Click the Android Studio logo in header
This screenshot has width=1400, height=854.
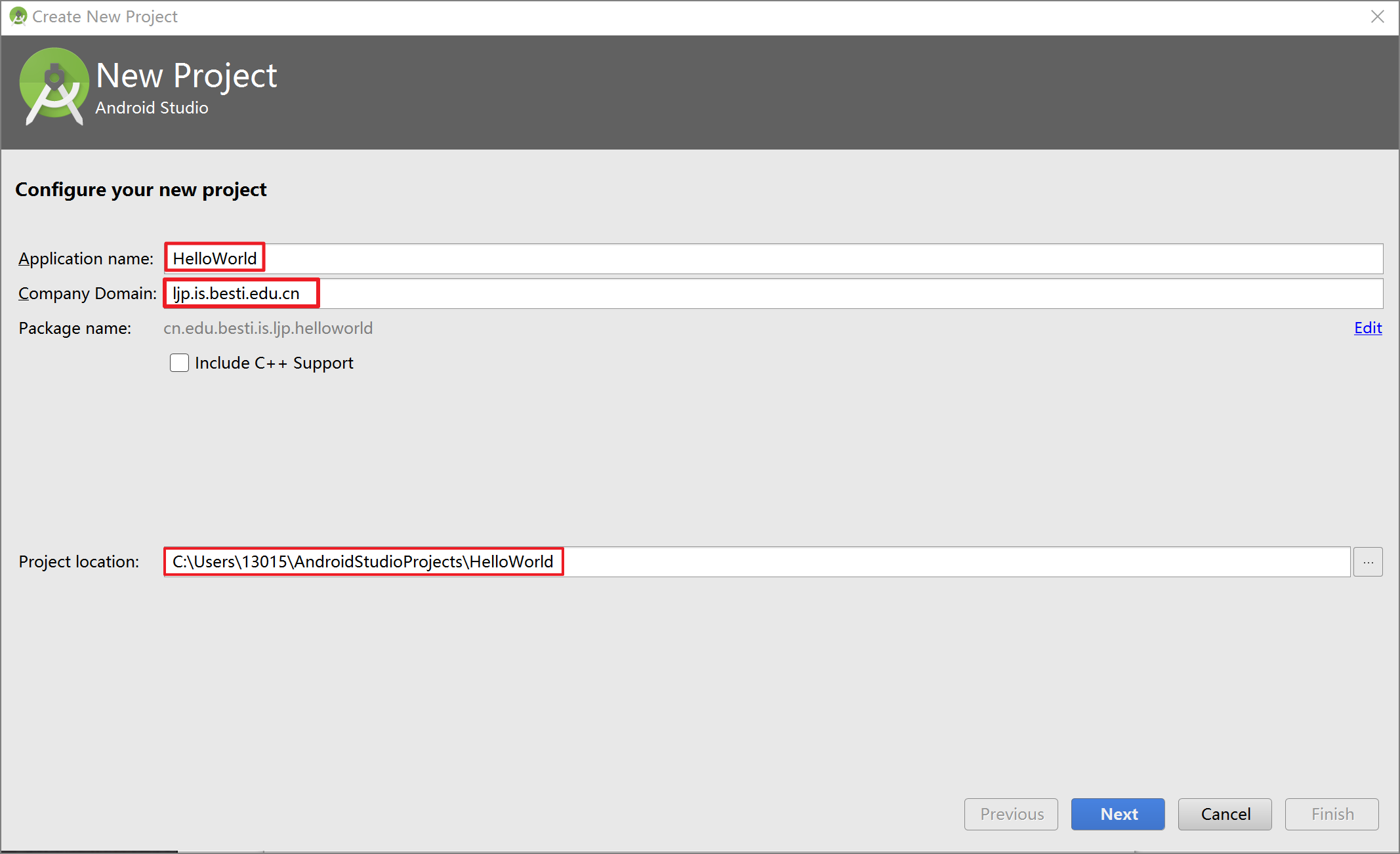point(54,86)
